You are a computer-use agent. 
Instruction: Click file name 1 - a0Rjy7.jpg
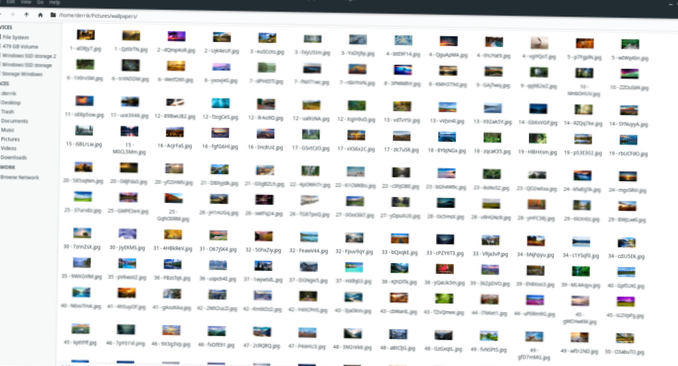click(86, 48)
